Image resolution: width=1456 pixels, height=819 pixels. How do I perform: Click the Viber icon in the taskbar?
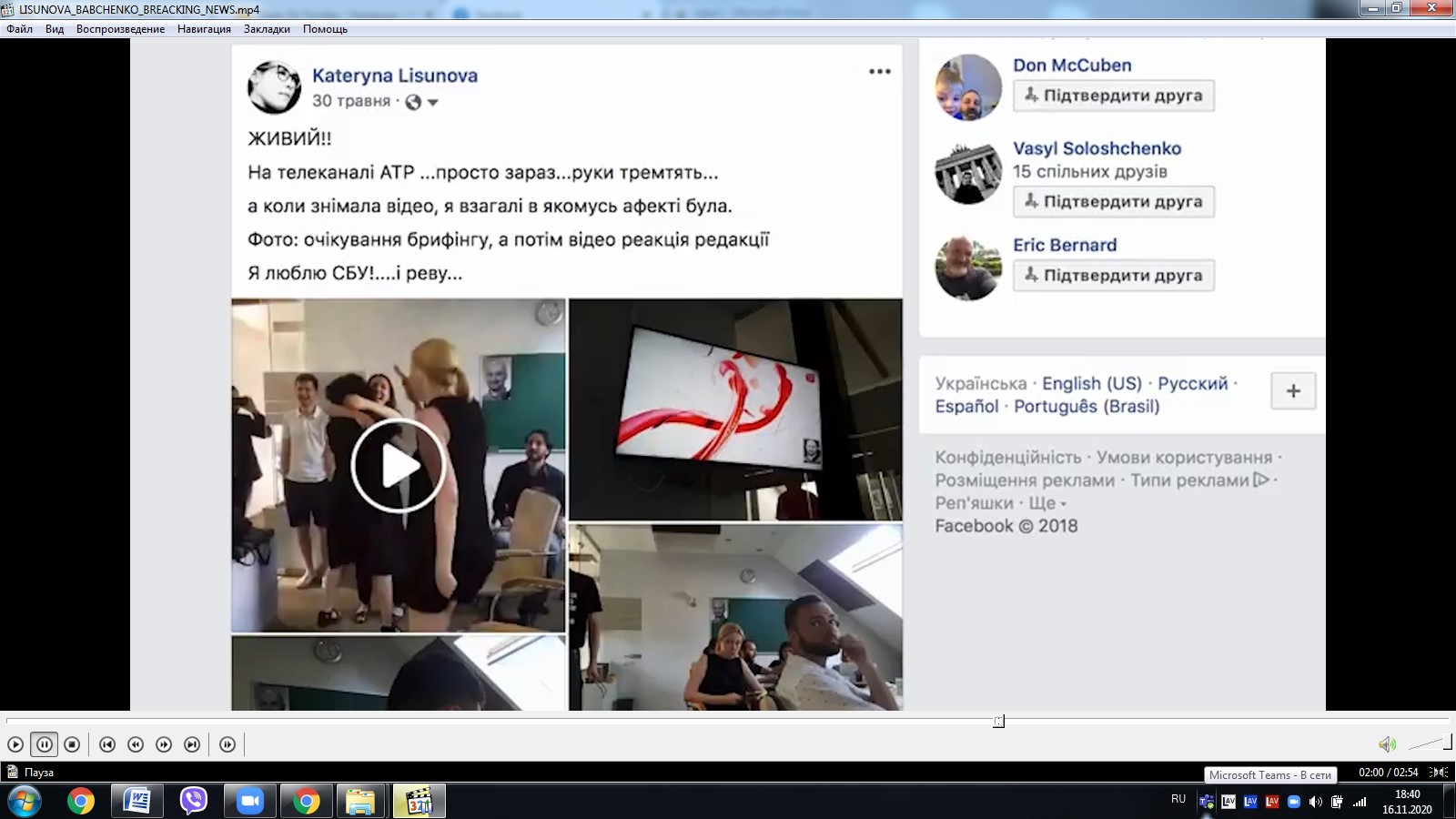click(x=193, y=801)
